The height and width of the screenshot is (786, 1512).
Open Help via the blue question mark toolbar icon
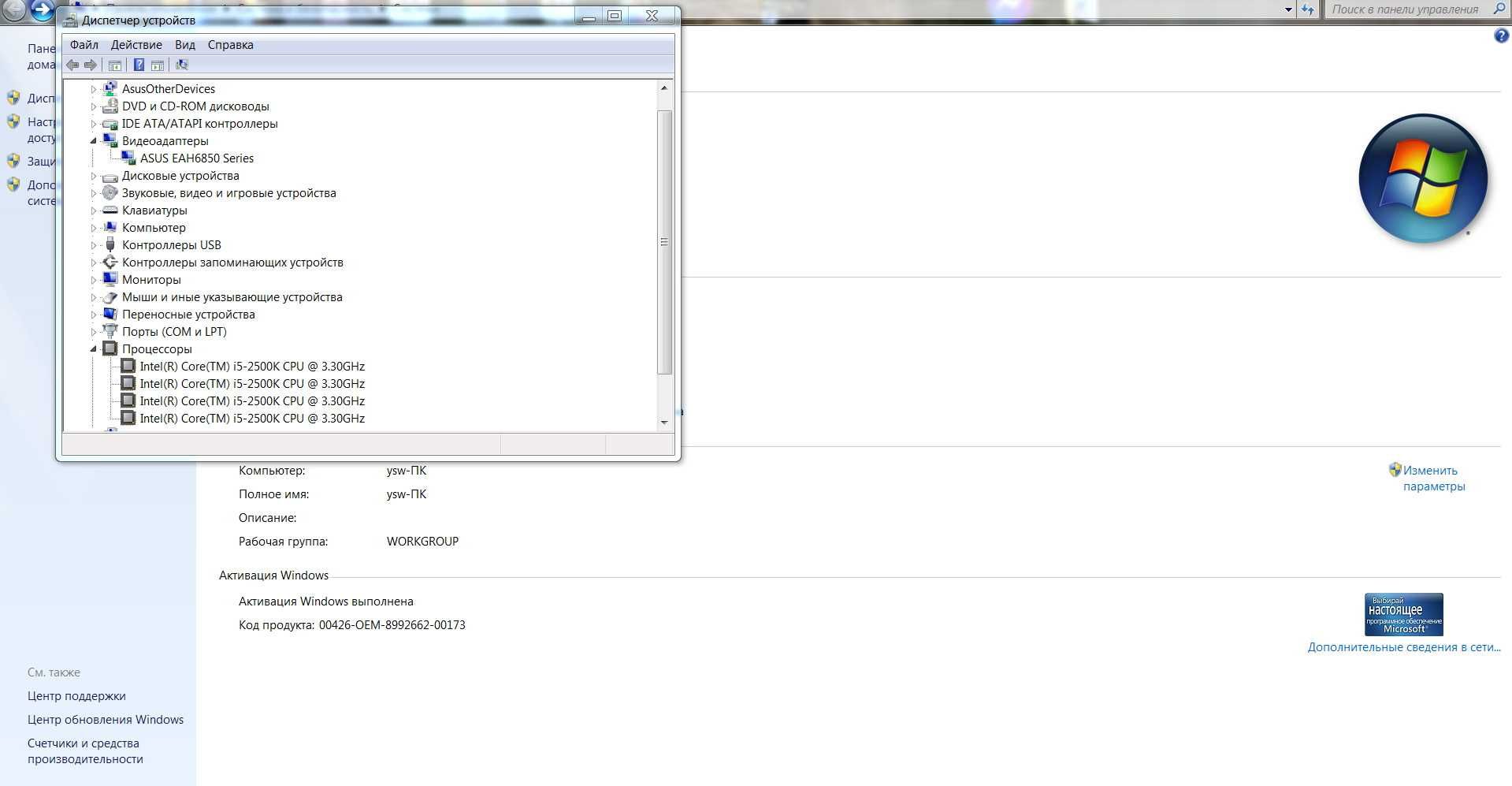139,65
